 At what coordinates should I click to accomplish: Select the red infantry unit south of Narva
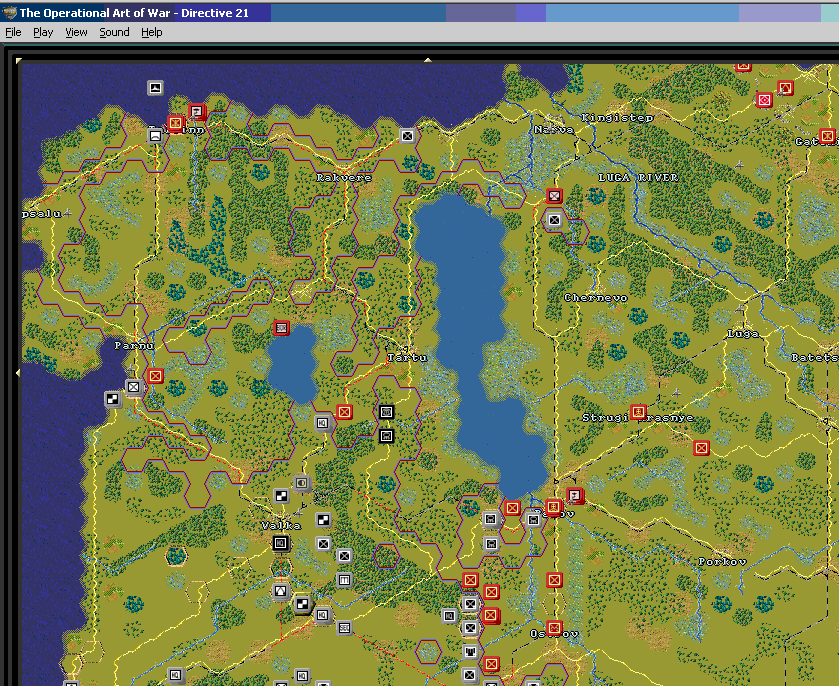pyautogui.click(x=554, y=196)
